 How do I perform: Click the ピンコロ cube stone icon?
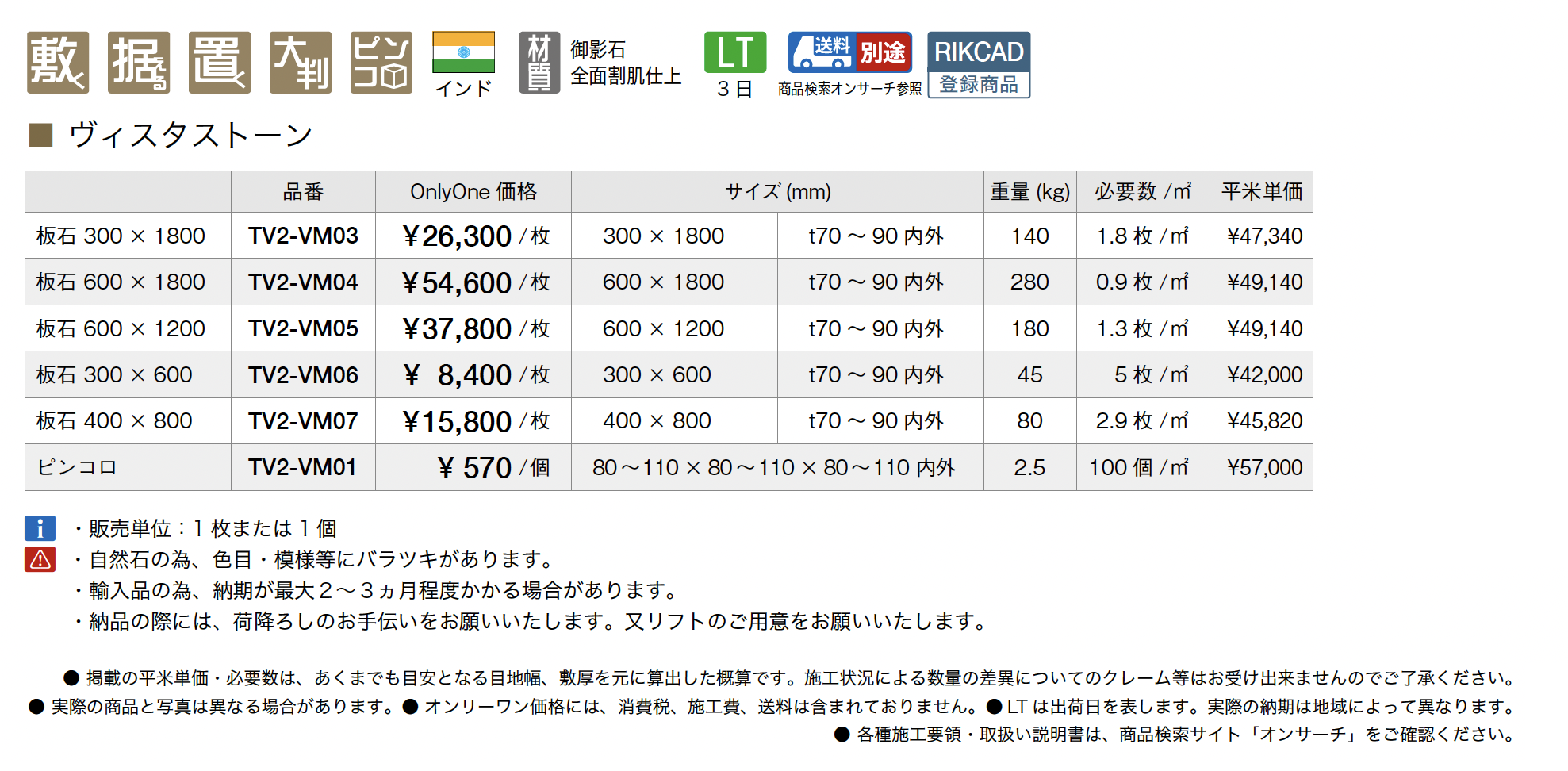coord(381,63)
